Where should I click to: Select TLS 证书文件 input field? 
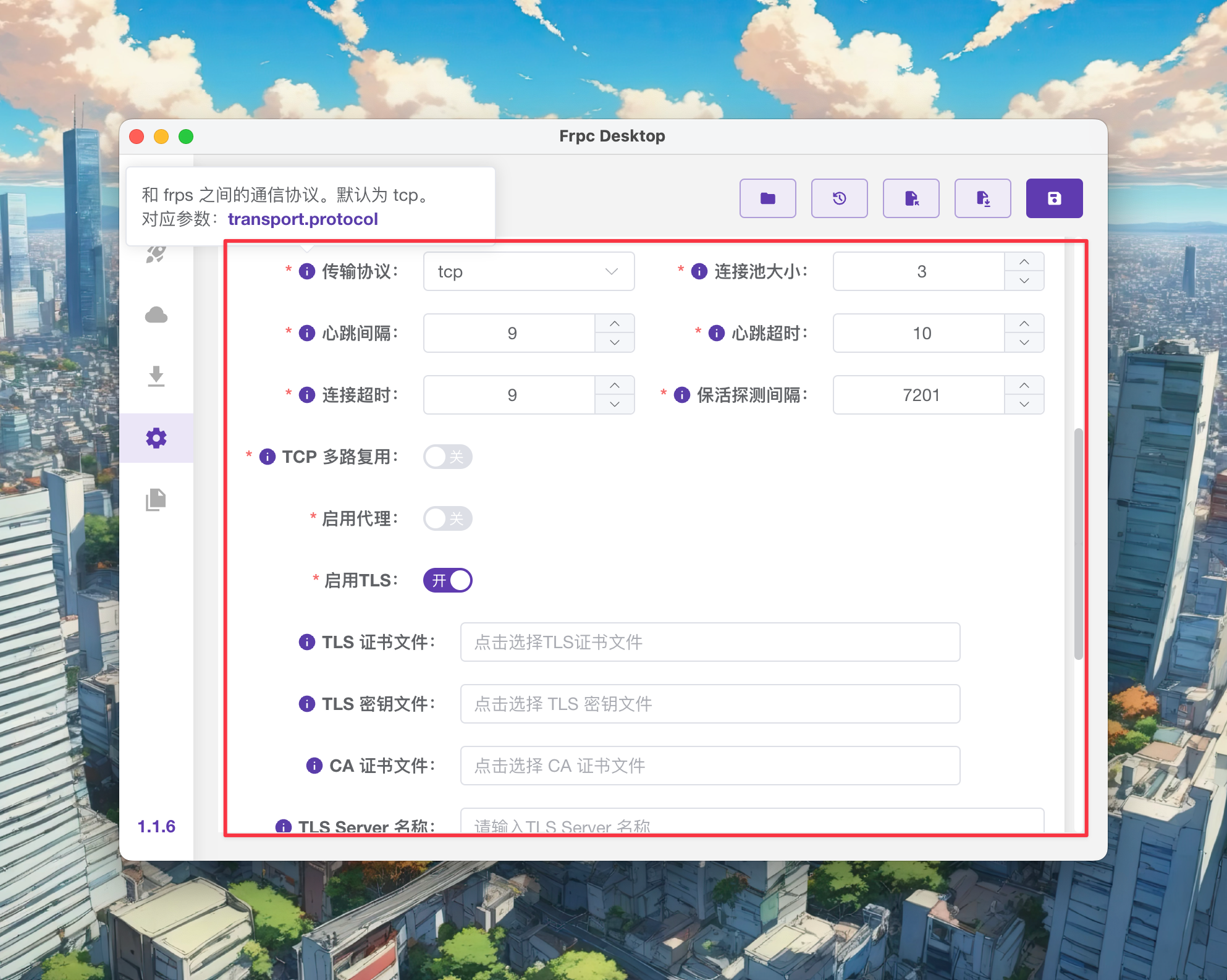coord(710,644)
